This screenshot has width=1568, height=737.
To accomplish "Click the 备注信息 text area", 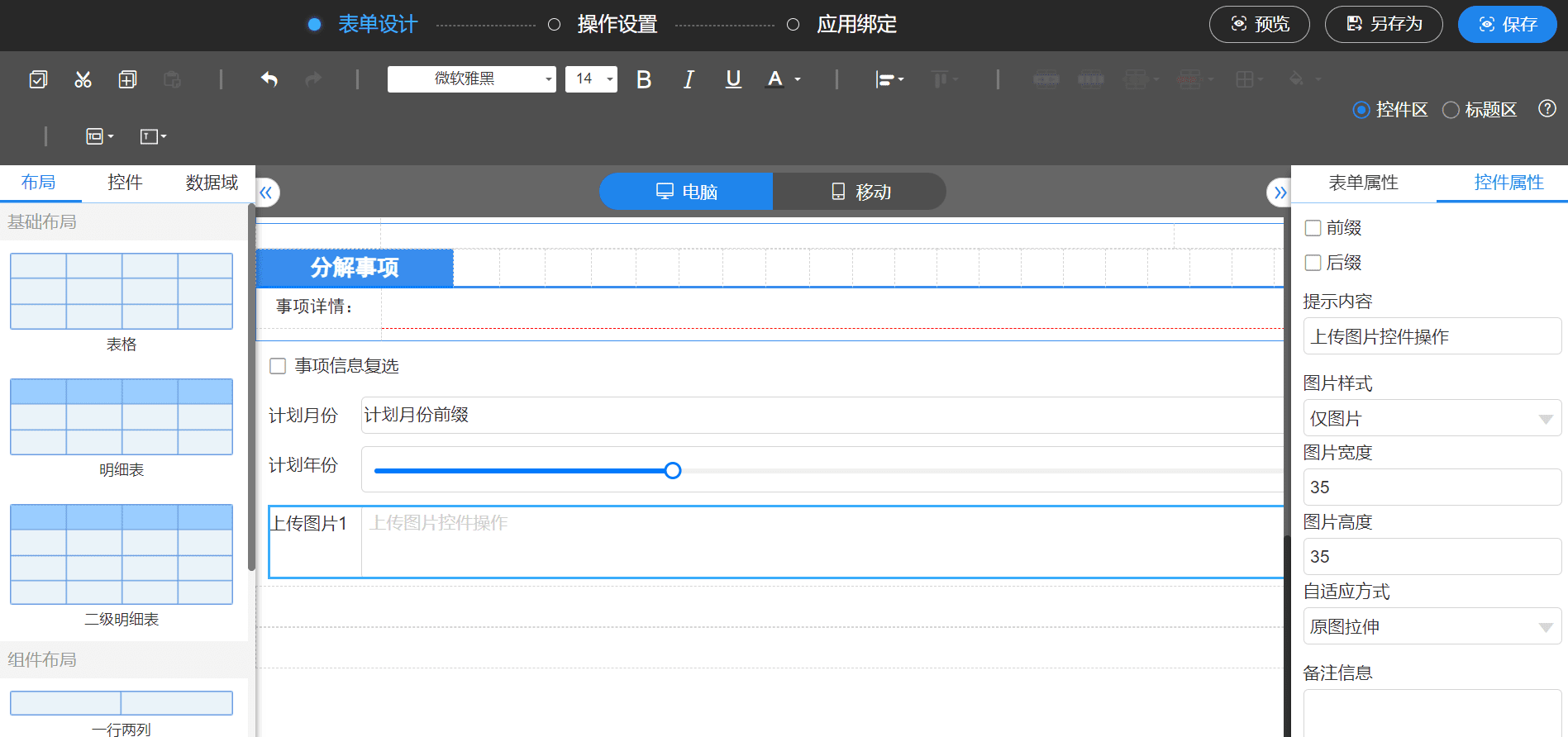I will pos(1432,713).
